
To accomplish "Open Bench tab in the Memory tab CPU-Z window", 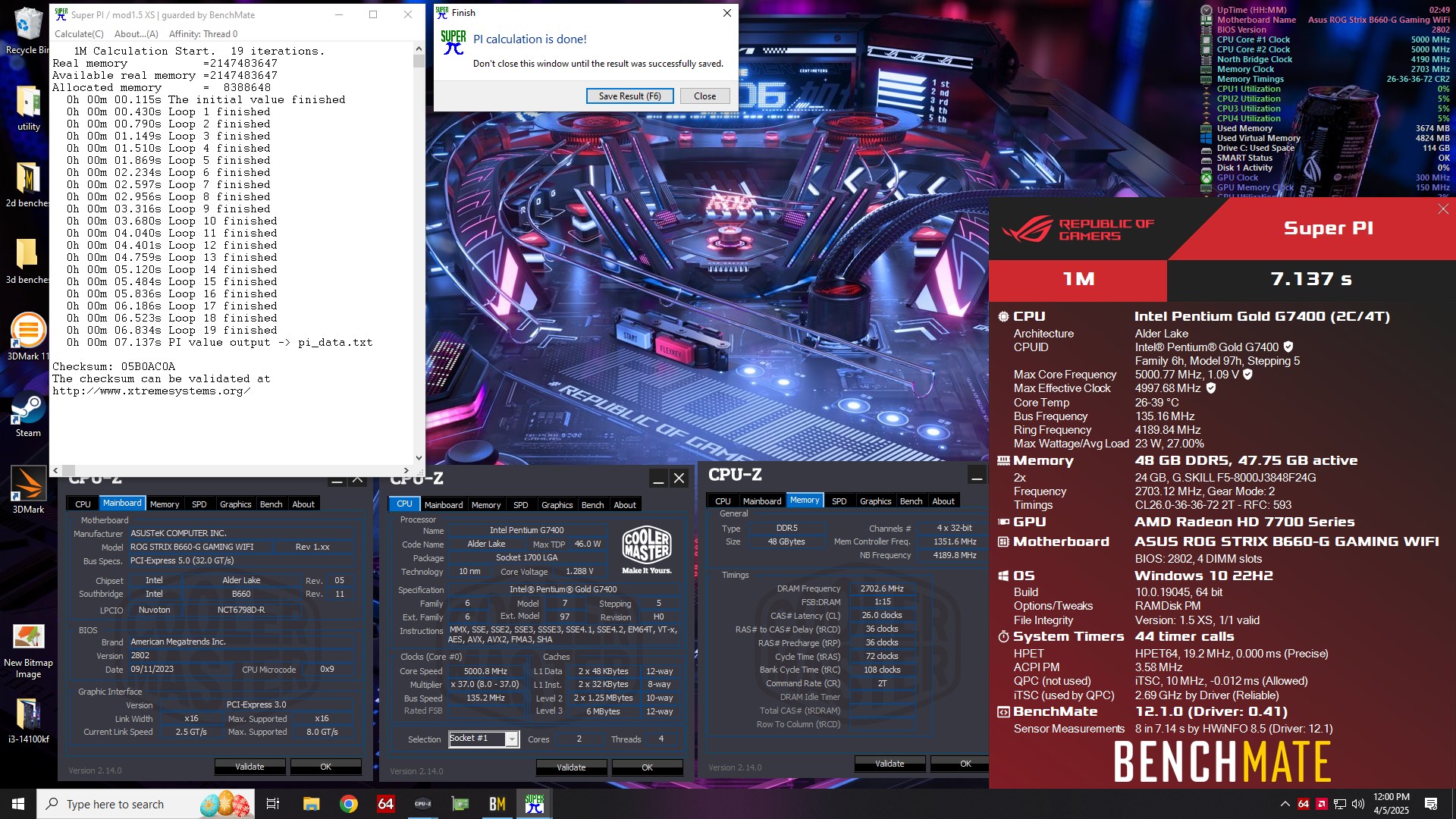I will tap(911, 501).
